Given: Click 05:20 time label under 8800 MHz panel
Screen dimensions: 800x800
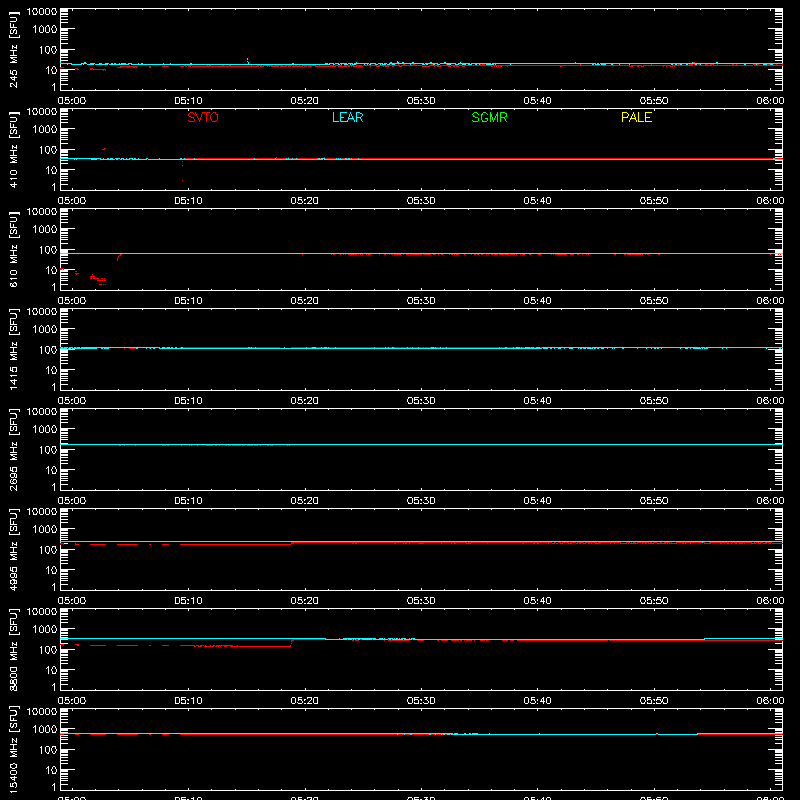Looking at the screenshot, I should point(305,701).
